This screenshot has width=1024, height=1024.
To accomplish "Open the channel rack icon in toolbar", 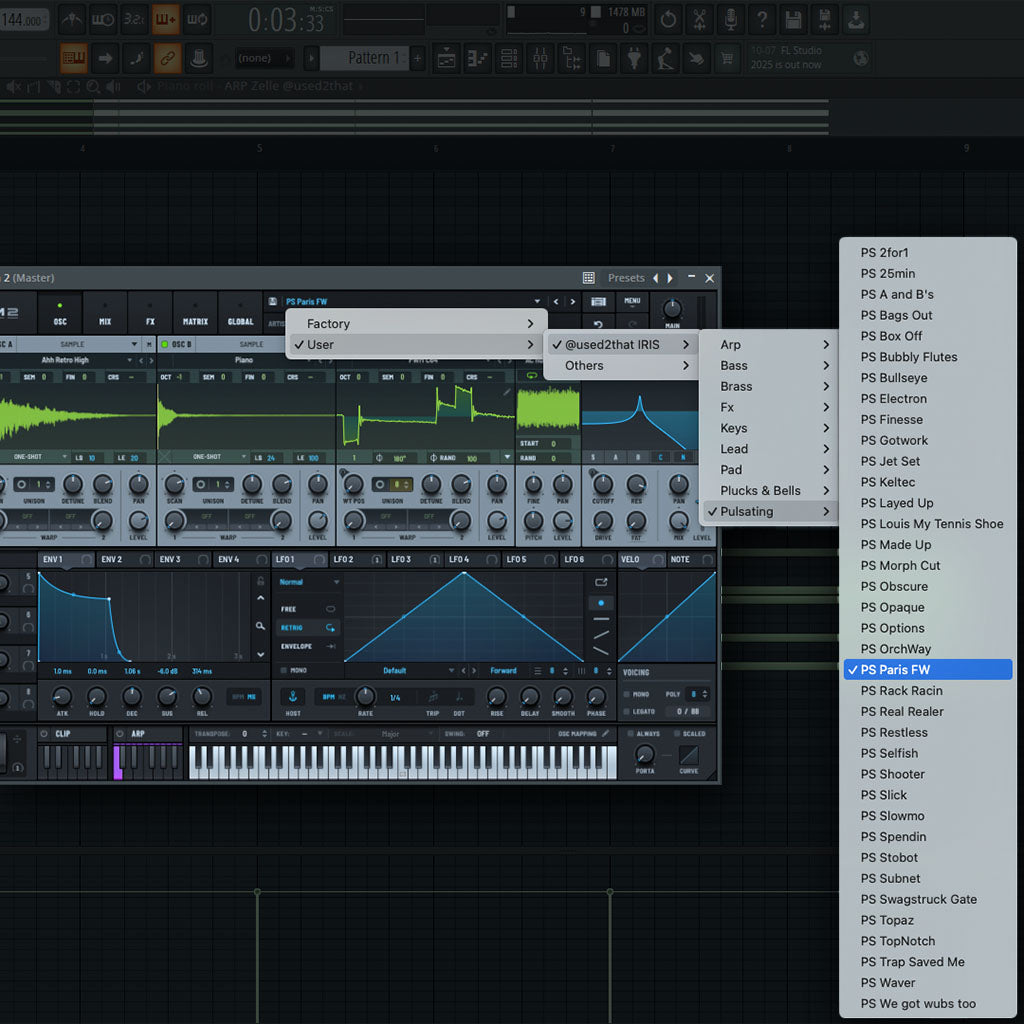I will pos(509,59).
